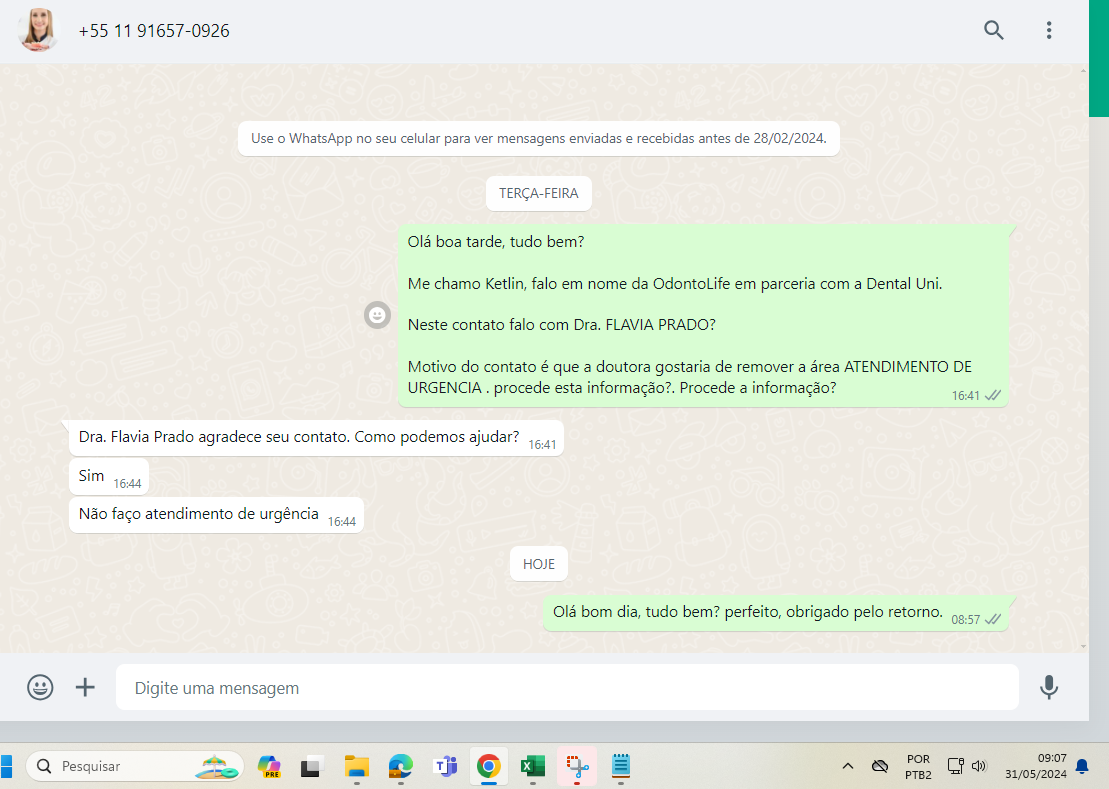This screenshot has height=789, width=1109.
Task: React to the Ketlin message with emoji
Action: [378, 315]
